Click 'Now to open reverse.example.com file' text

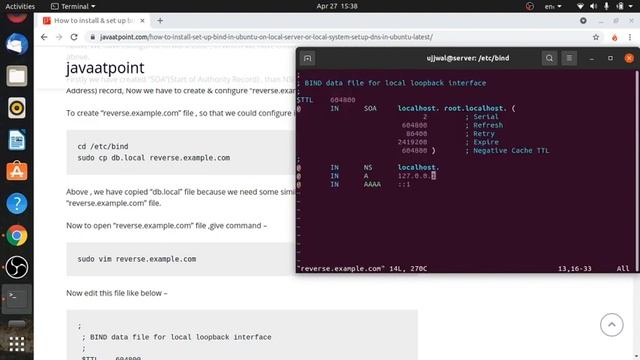pos(167,225)
